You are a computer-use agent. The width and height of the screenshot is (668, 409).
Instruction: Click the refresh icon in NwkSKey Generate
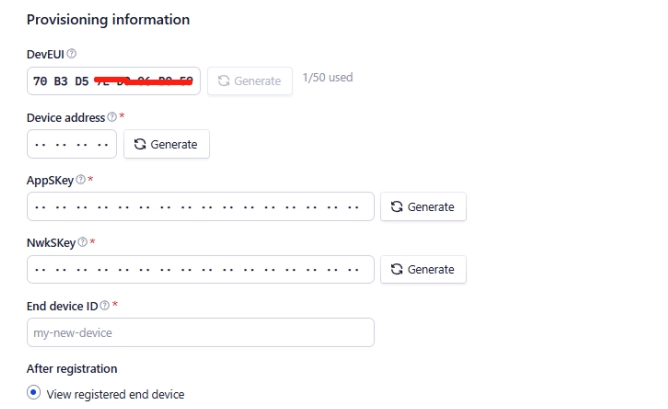click(x=397, y=269)
